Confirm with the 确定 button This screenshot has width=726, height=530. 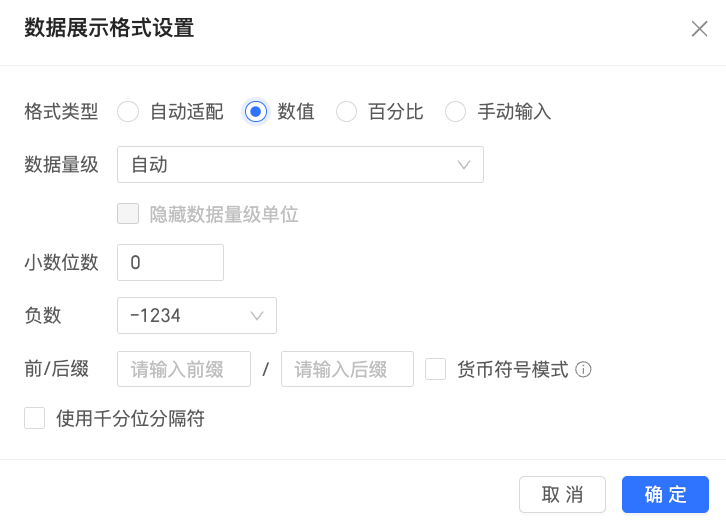tap(665, 494)
